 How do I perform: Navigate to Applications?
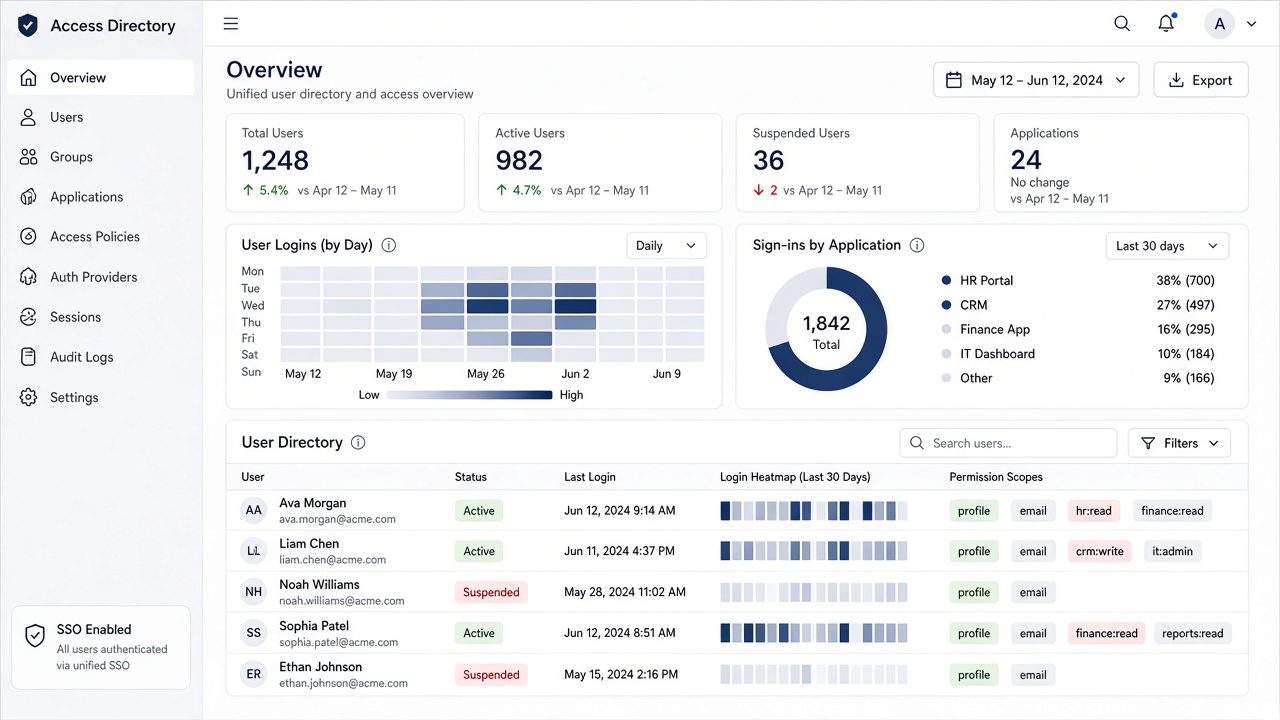101,197
